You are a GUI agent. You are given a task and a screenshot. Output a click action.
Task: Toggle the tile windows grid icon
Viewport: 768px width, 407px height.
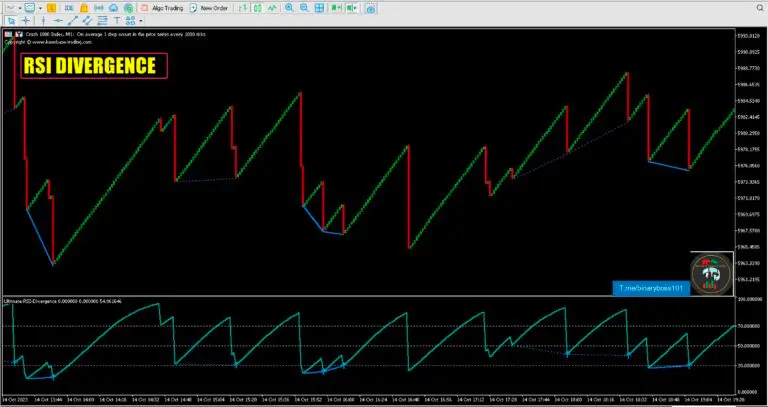coord(318,7)
